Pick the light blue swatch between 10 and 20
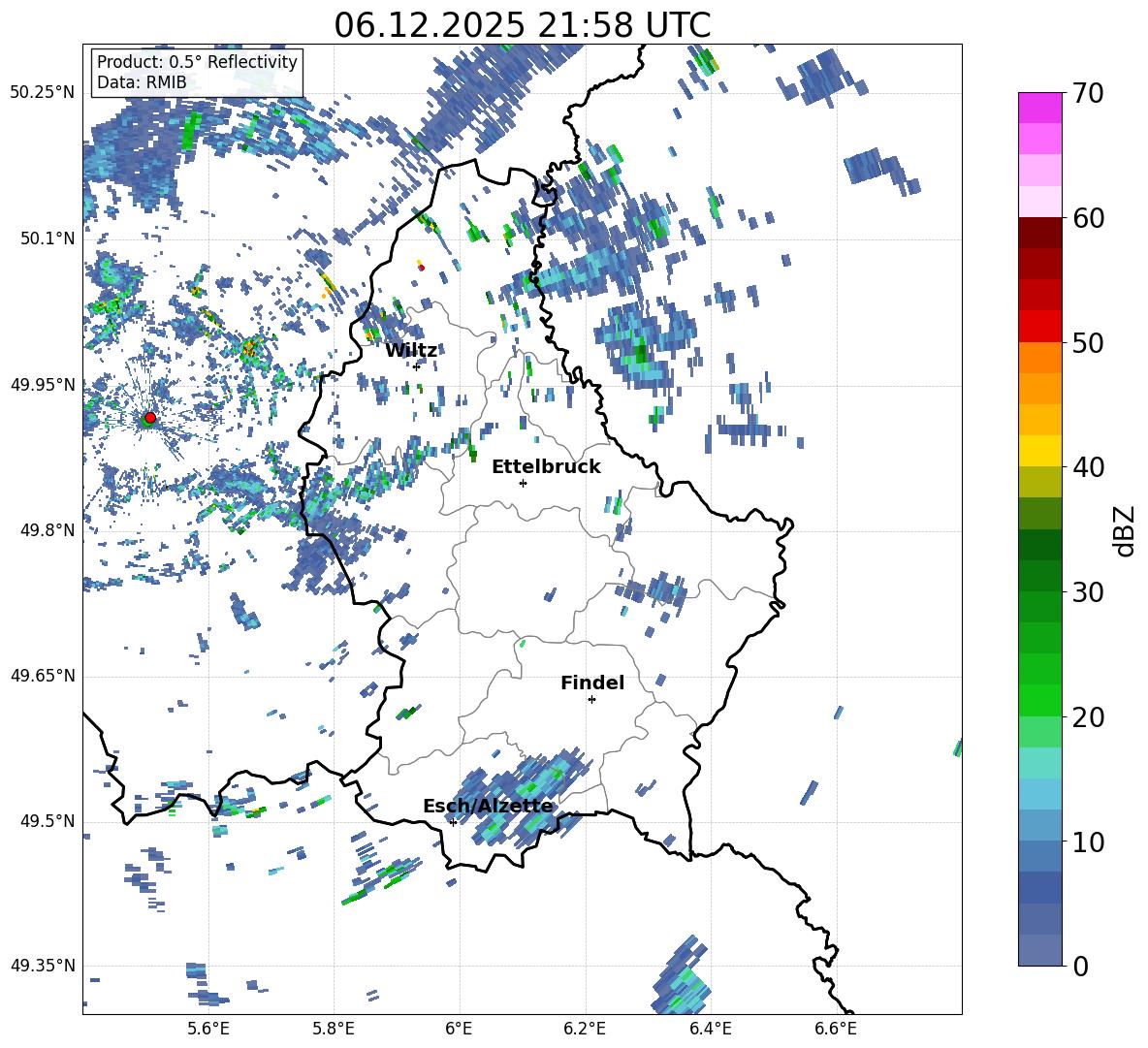 (1039, 794)
